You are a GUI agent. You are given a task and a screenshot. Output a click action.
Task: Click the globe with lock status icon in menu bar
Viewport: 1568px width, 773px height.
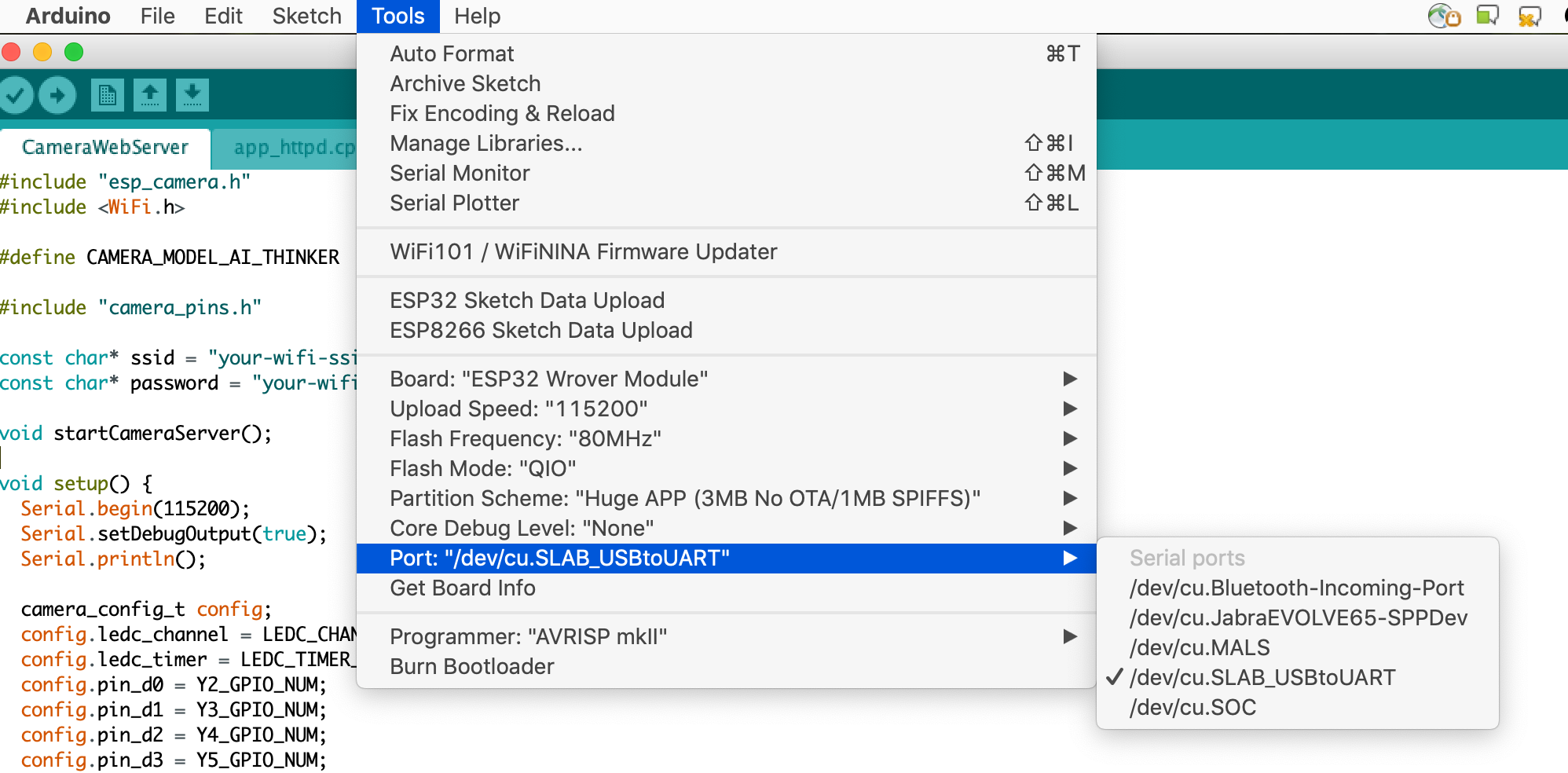click(x=1444, y=16)
